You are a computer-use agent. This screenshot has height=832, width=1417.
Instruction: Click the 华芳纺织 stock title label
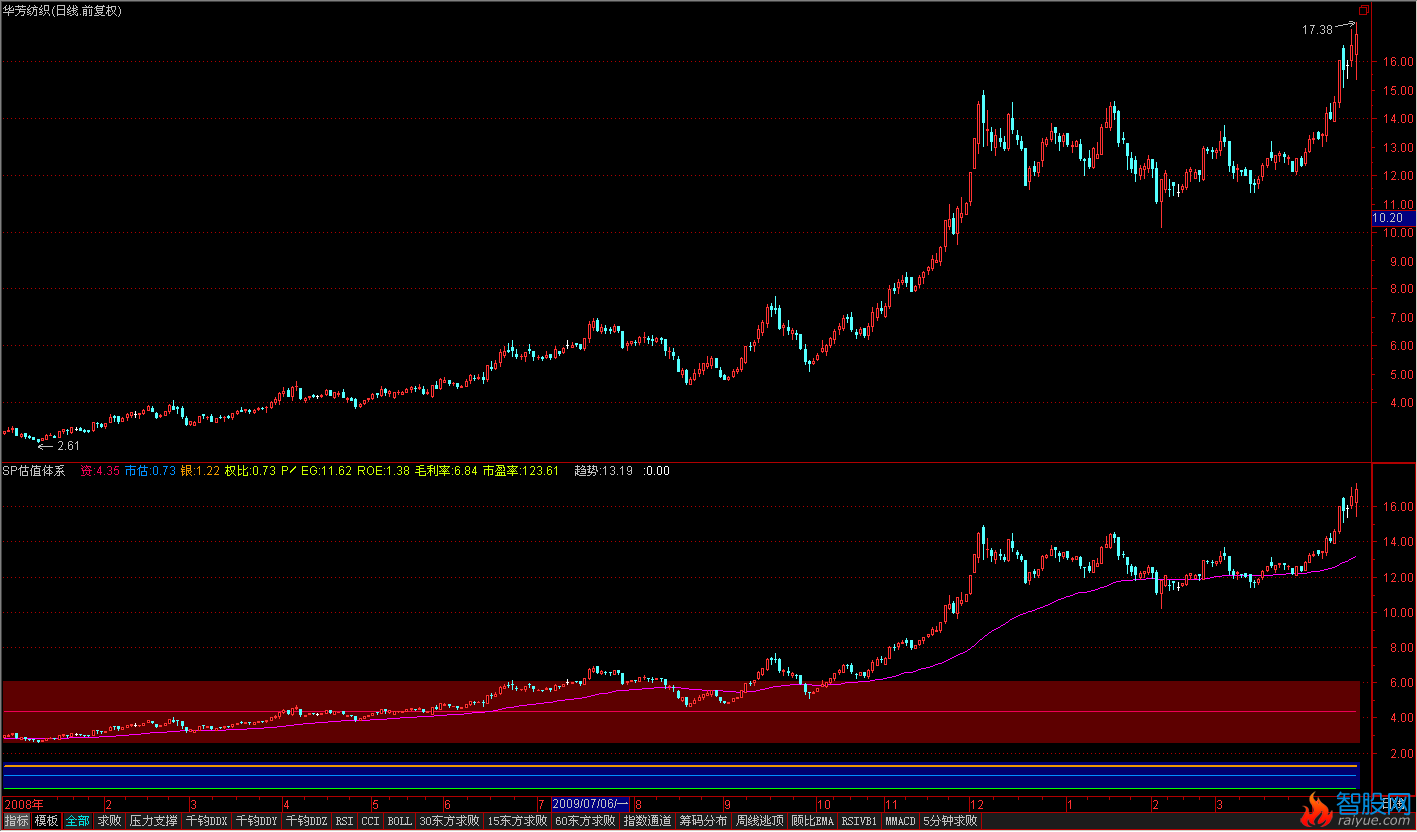63,10
